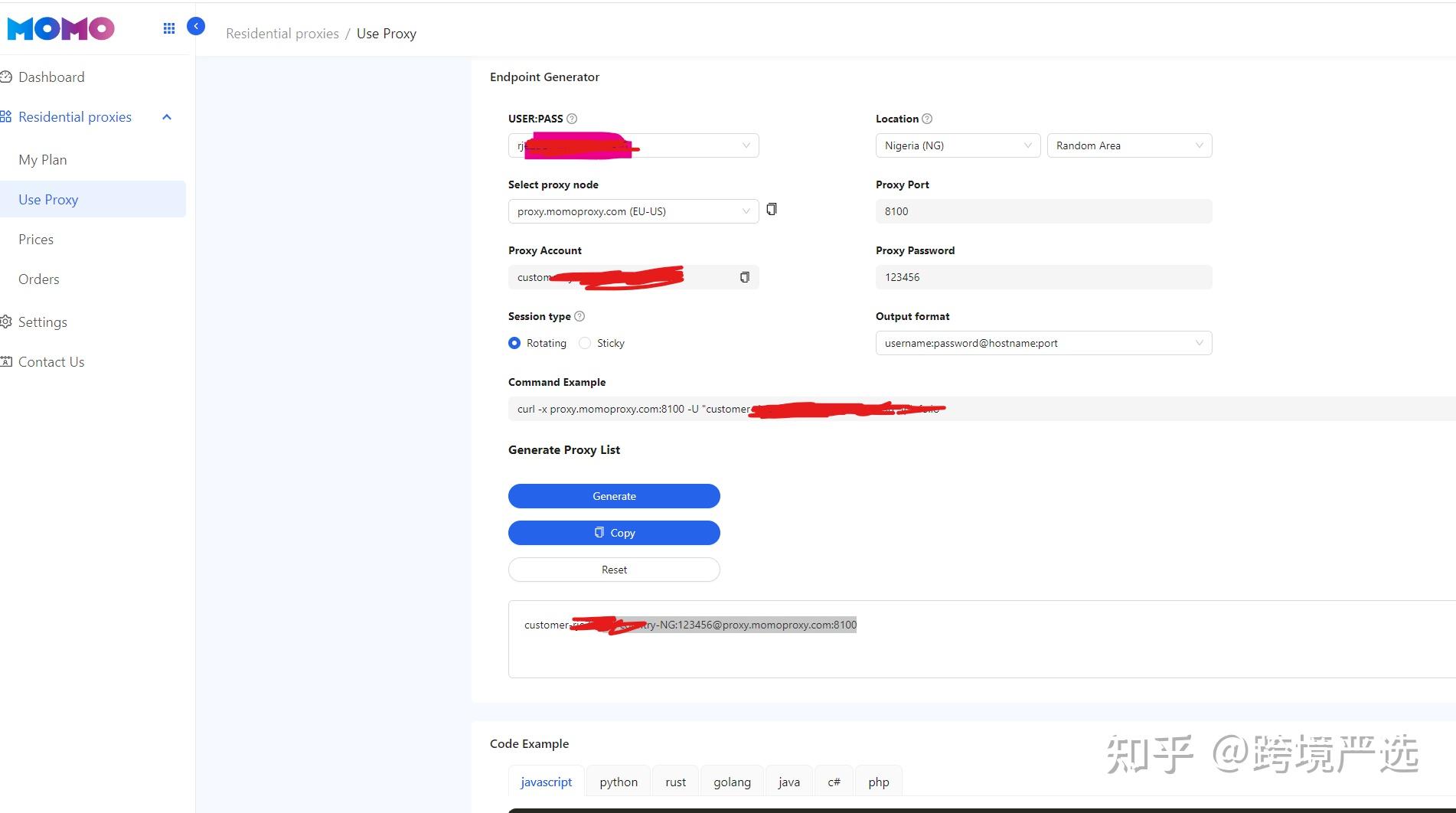Switch to the golang code tab
This screenshot has width=1456, height=813.
[x=732, y=782]
